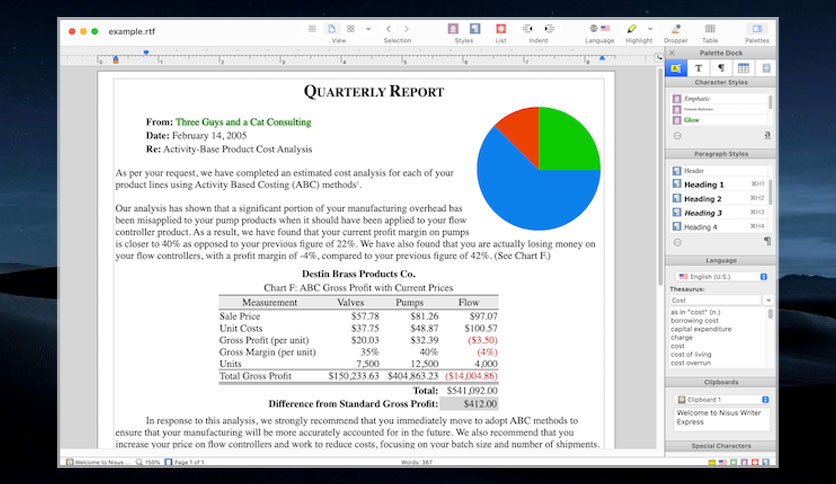
Task: Increase indent using toolbar icon
Action: click(549, 29)
